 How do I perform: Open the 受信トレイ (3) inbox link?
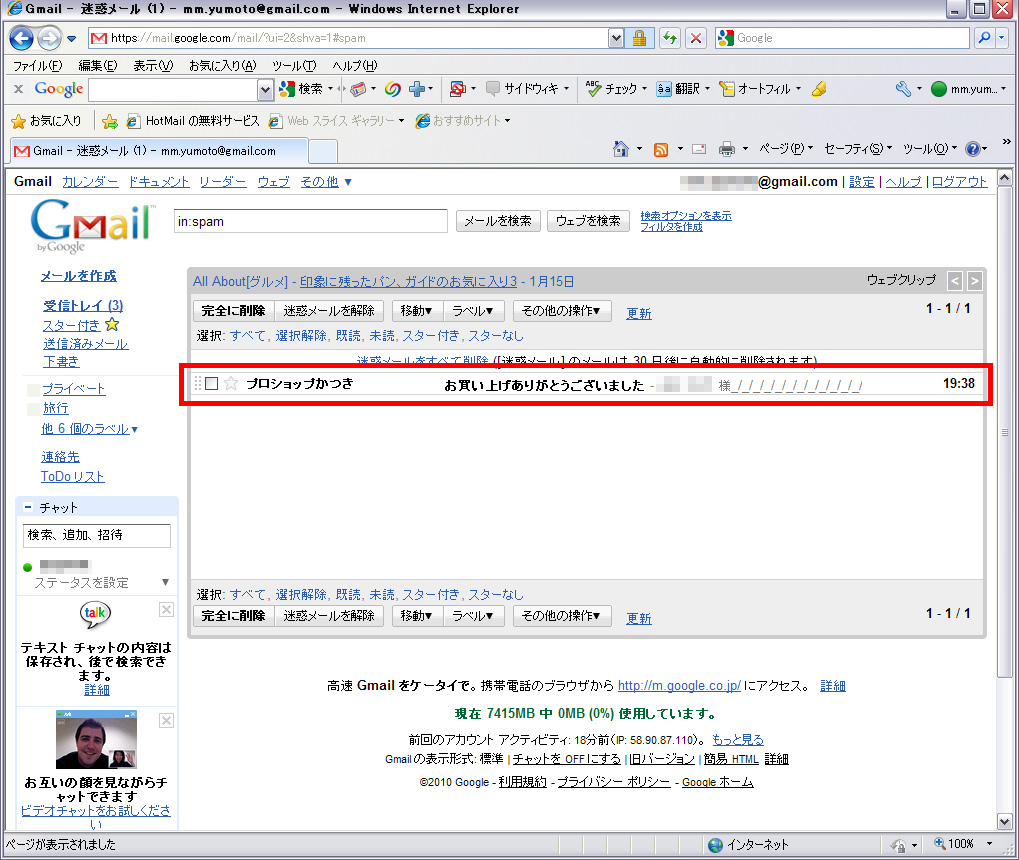click(x=83, y=306)
